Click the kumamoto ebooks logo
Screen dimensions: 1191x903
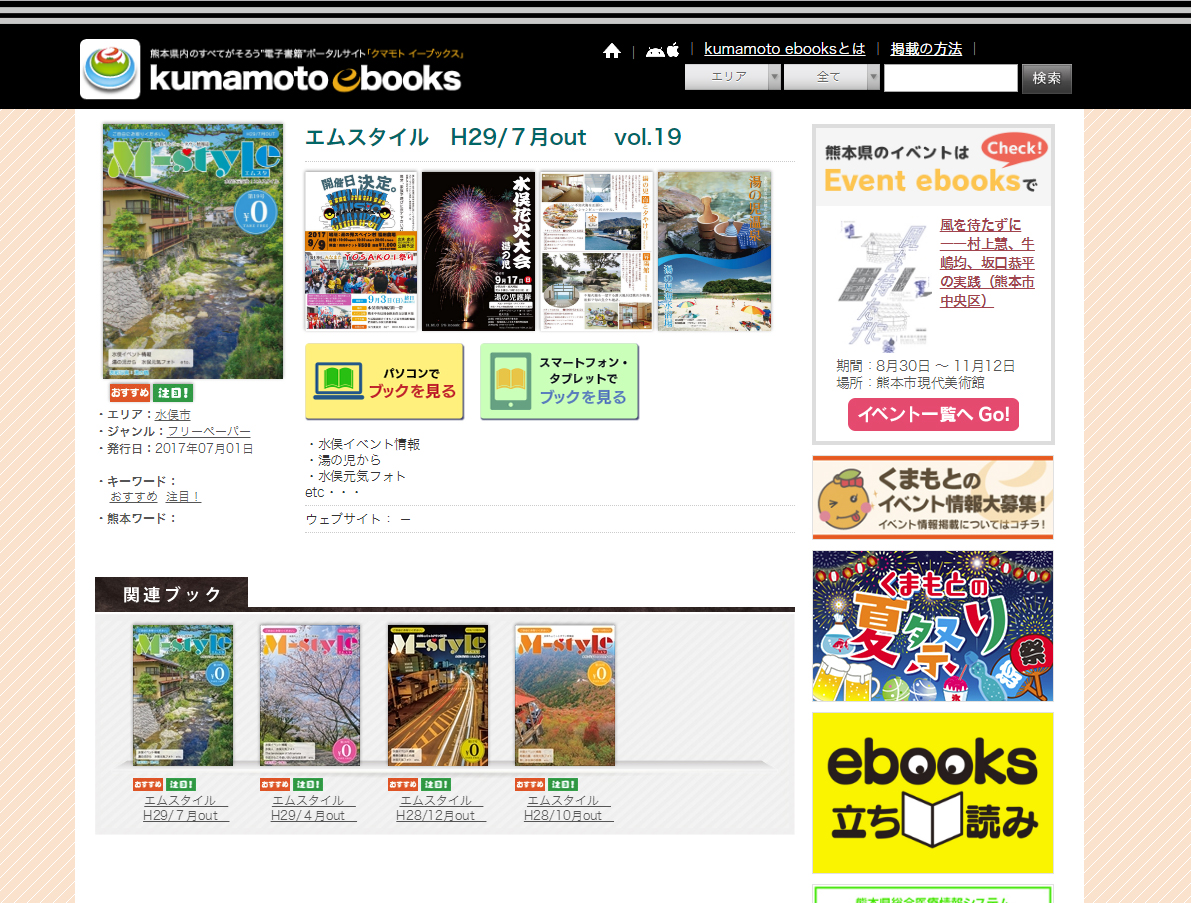[272, 69]
